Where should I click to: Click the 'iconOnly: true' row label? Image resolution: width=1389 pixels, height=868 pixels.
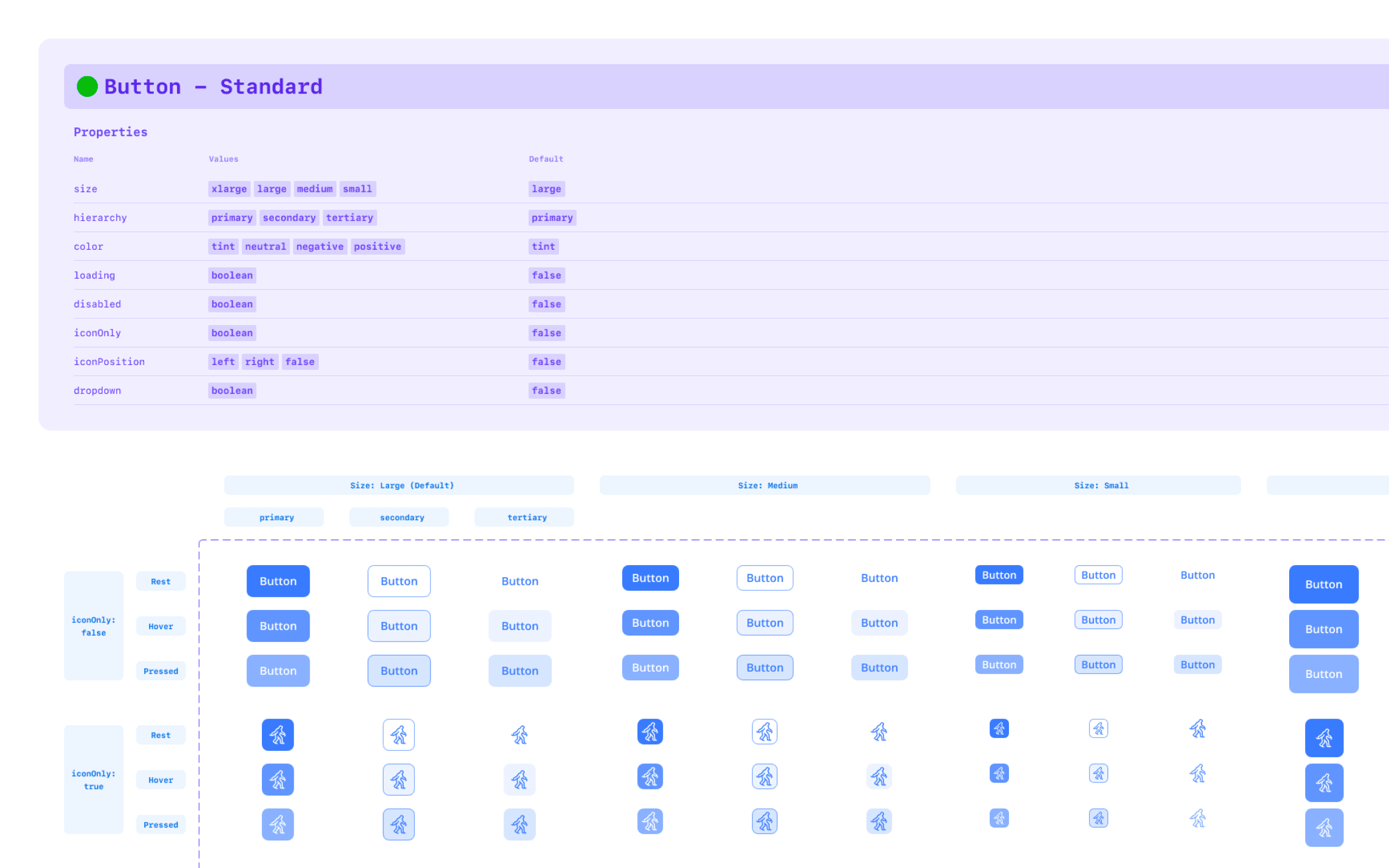coord(94,780)
